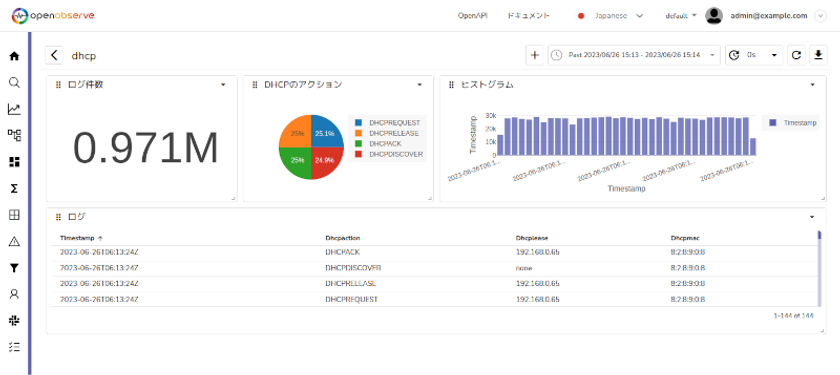Toggle DHCPRELEASE legend entry in pie chart
The height and width of the screenshot is (375, 840).
[x=388, y=133]
